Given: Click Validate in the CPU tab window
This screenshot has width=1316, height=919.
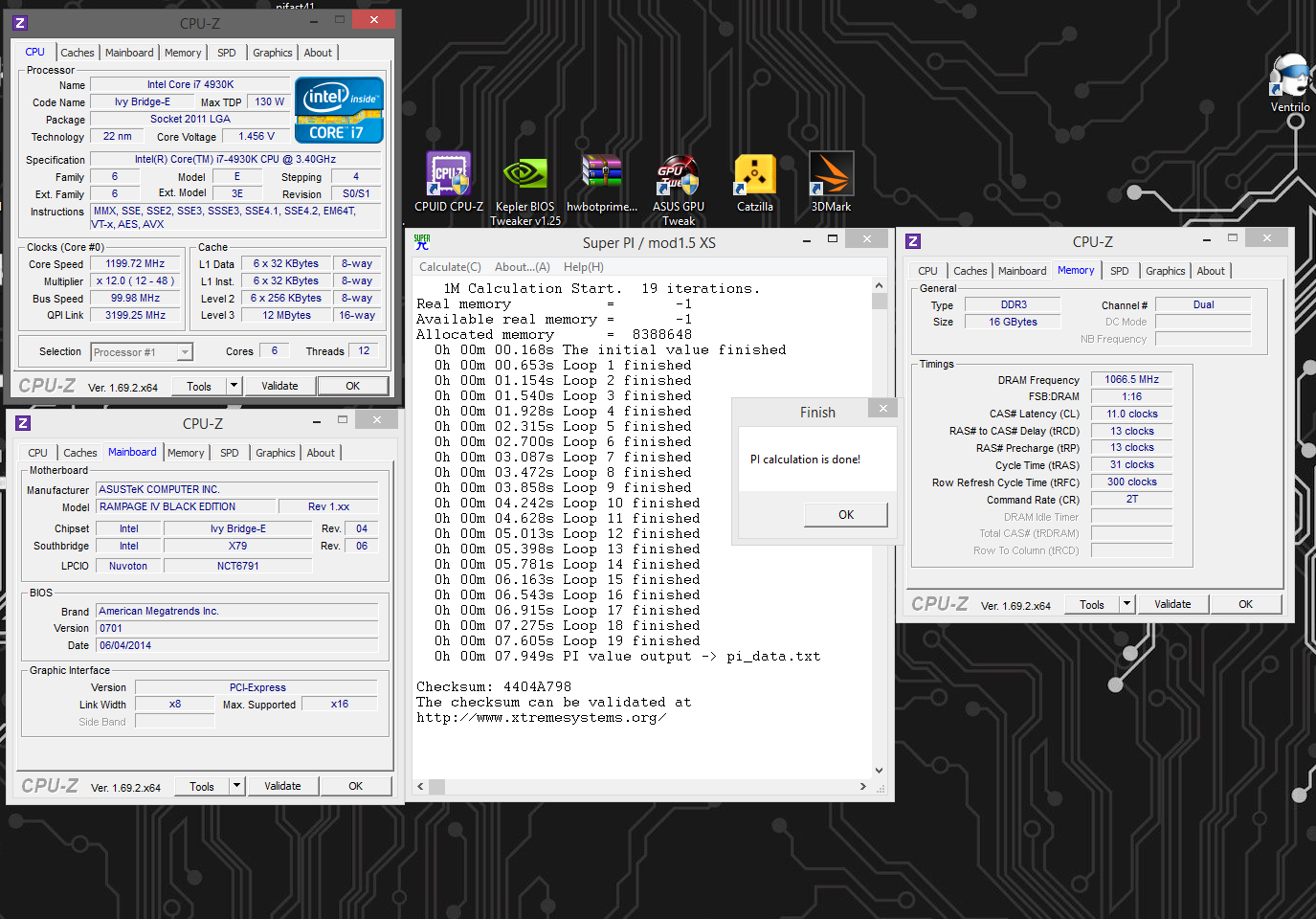Looking at the screenshot, I should pyautogui.click(x=279, y=386).
